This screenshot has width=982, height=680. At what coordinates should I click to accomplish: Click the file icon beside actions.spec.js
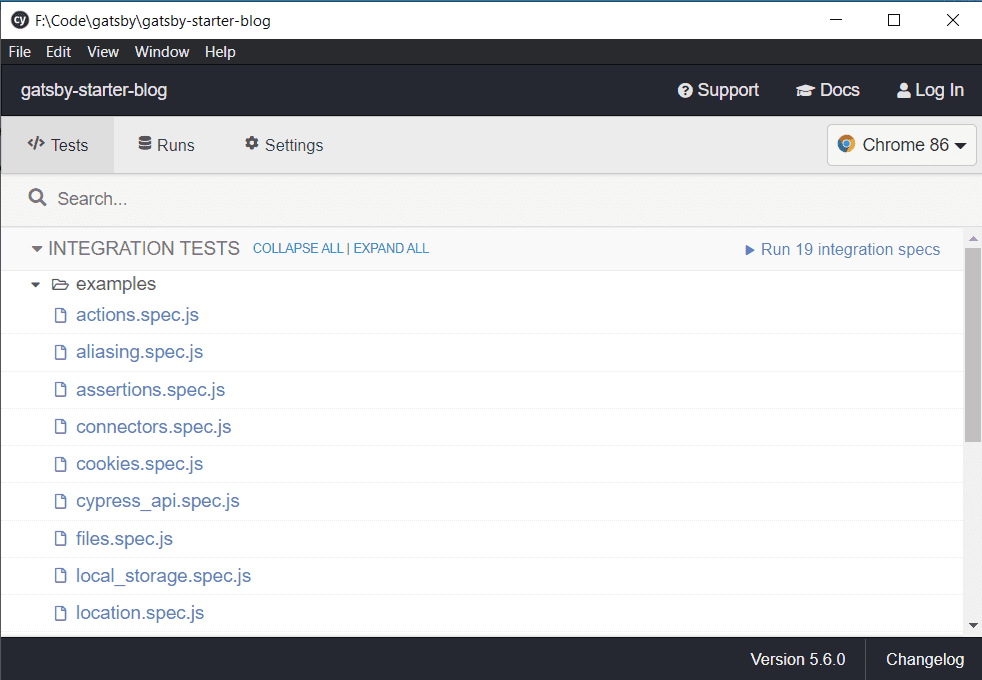(60, 314)
